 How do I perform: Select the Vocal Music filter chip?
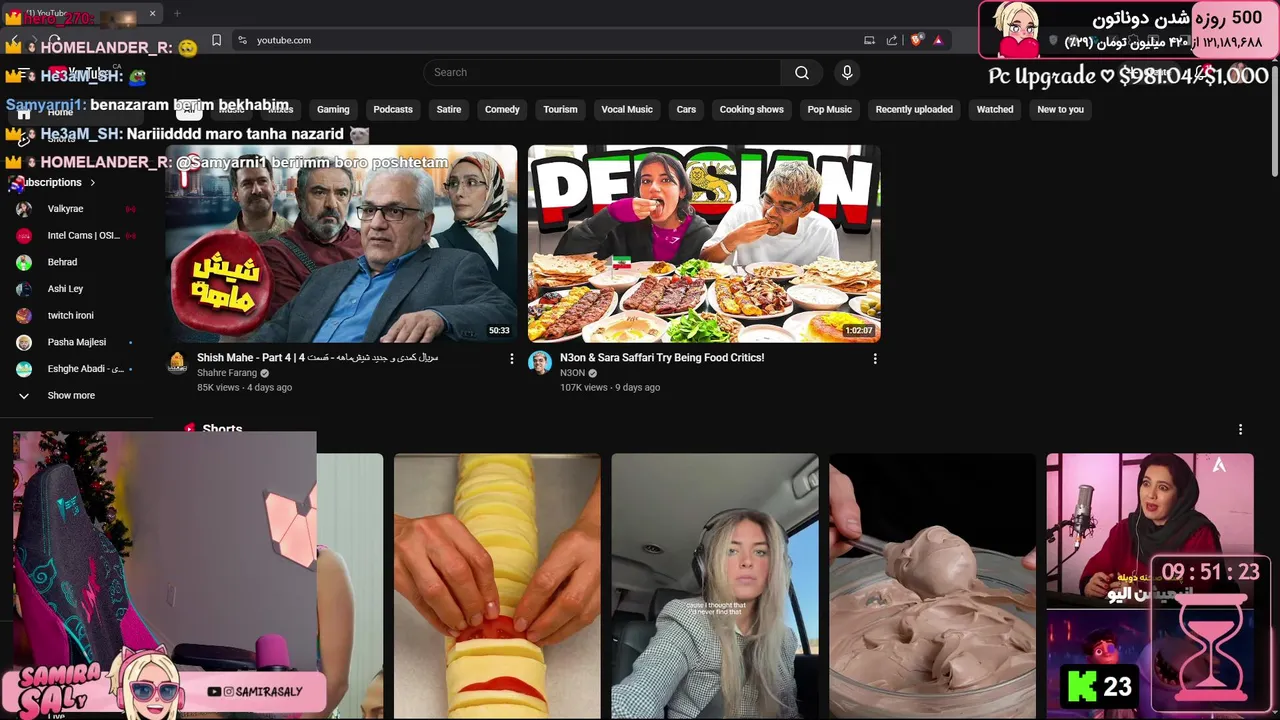[x=627, y=109]
